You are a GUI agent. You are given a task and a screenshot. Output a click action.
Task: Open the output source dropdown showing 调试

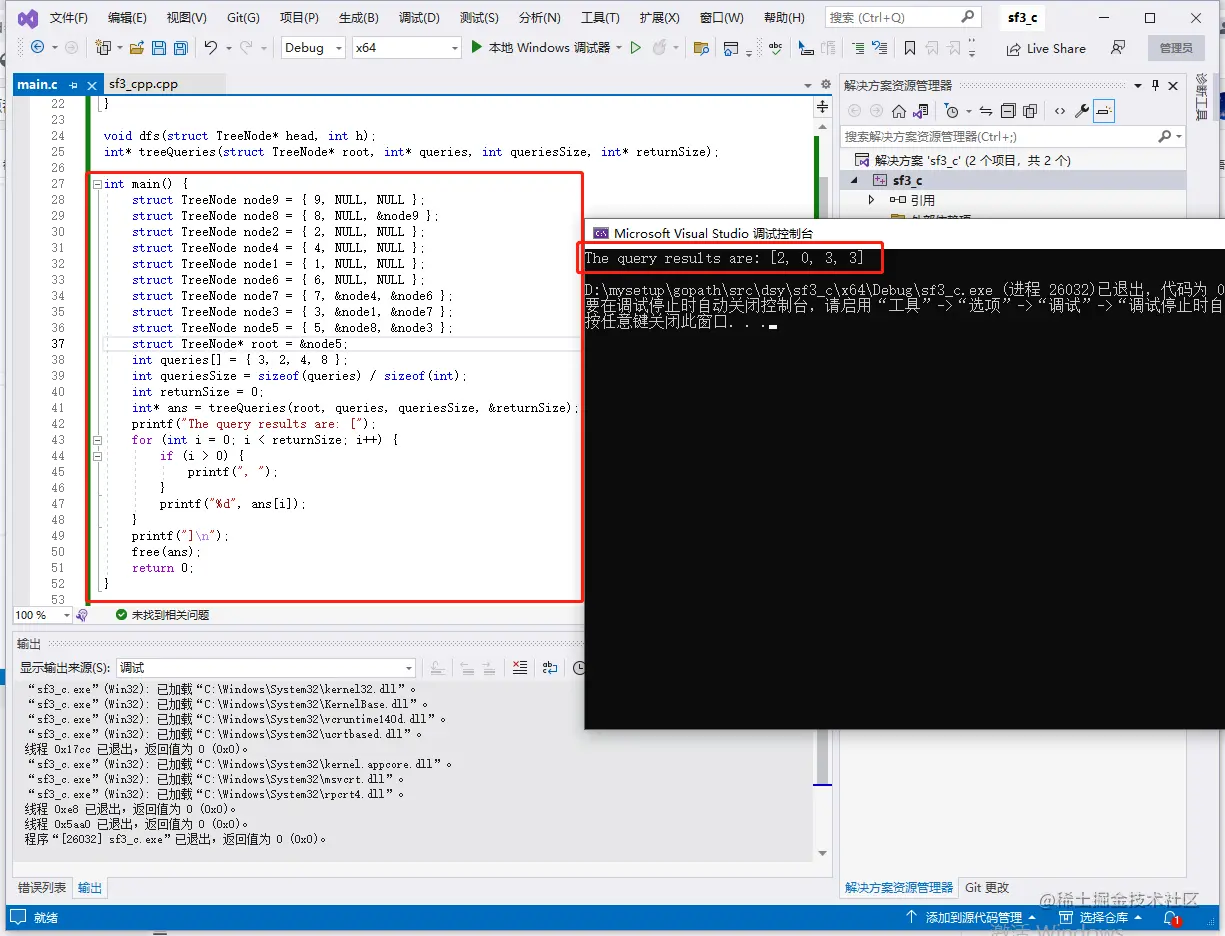266,668
